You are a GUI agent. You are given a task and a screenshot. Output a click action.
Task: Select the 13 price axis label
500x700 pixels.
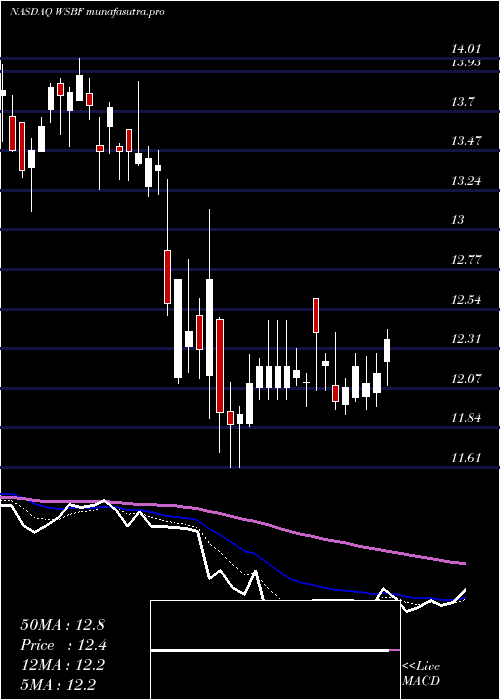click(x=458, y=220)
